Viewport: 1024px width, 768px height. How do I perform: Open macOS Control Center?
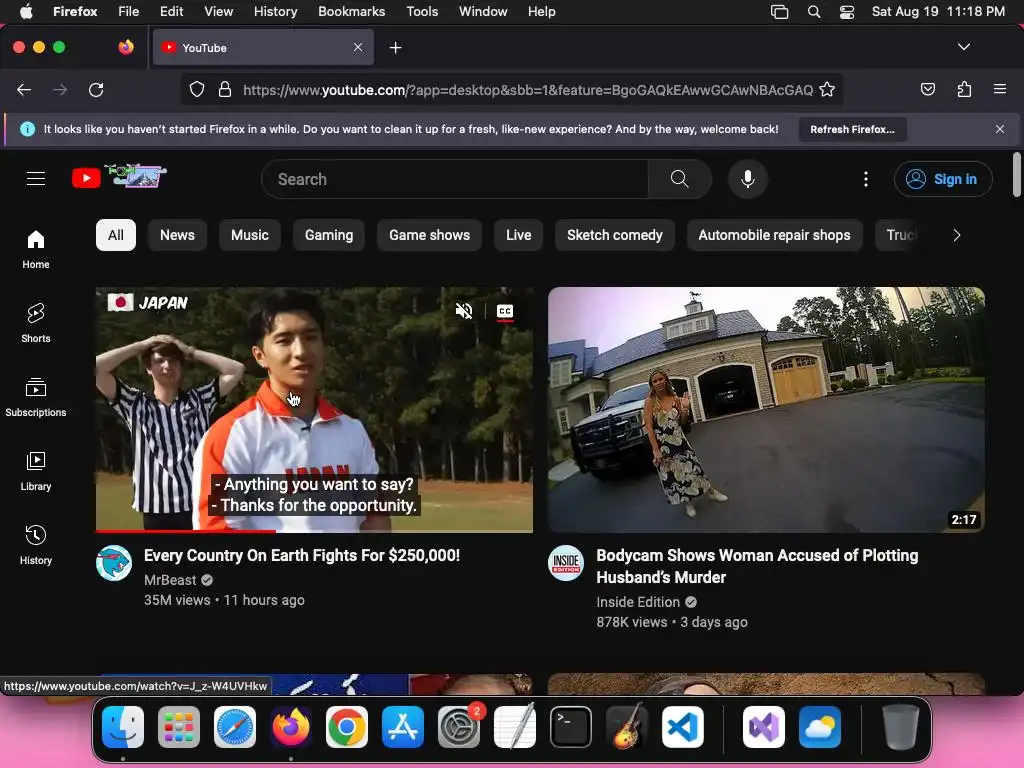[x=846, y=12]
